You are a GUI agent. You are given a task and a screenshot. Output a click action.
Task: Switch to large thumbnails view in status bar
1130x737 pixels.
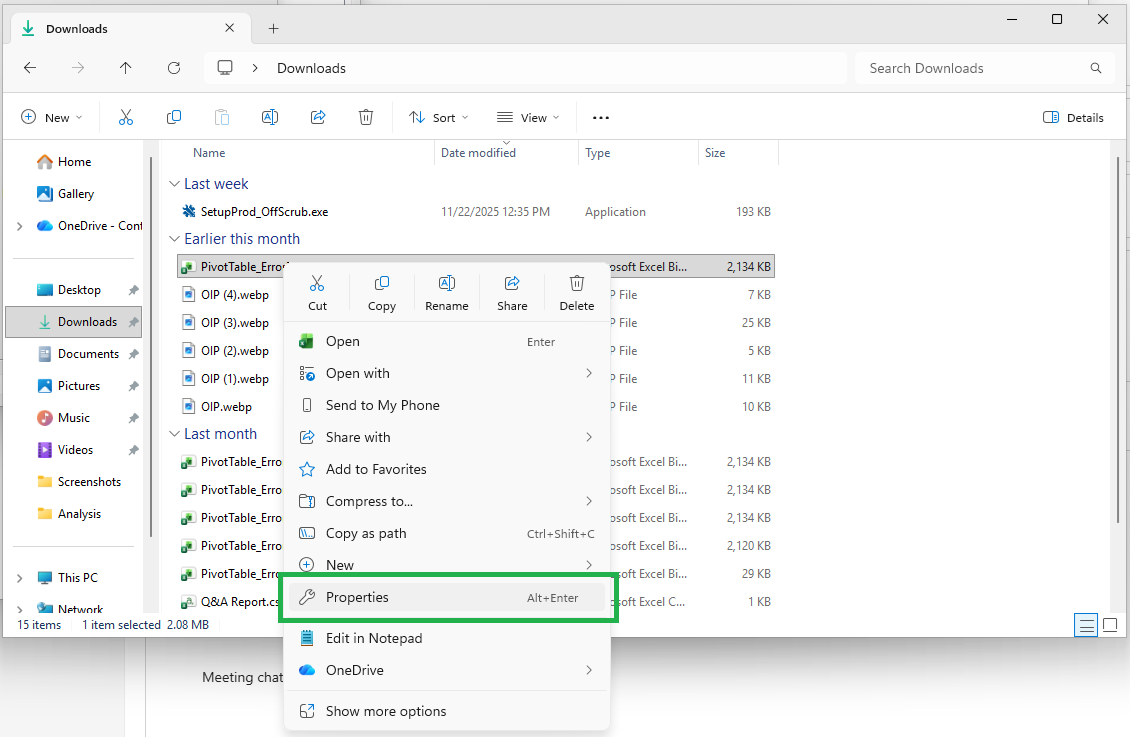pyautogui.click(x=1110, y=625)
